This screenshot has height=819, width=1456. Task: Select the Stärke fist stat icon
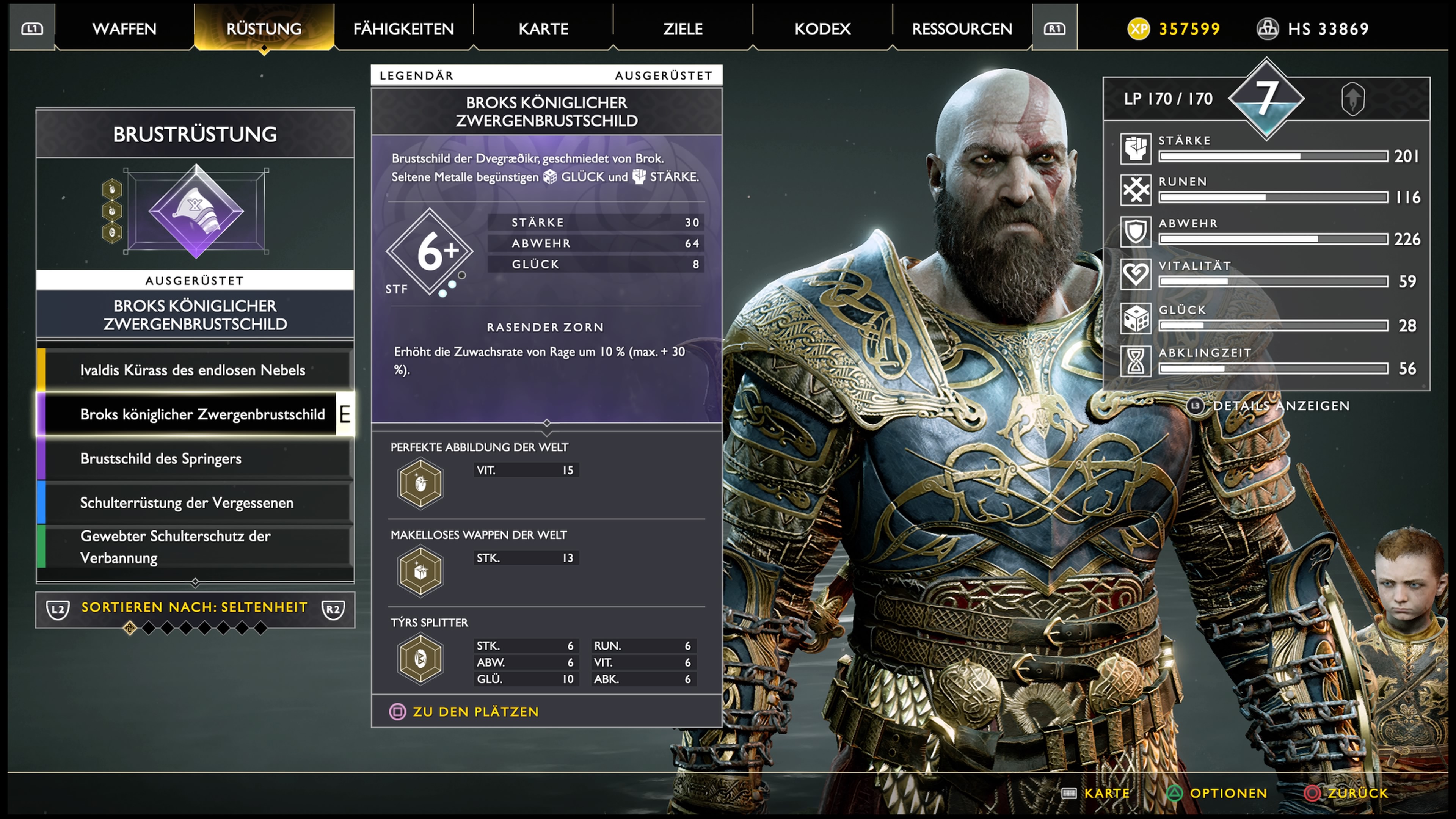[1136, 149]
